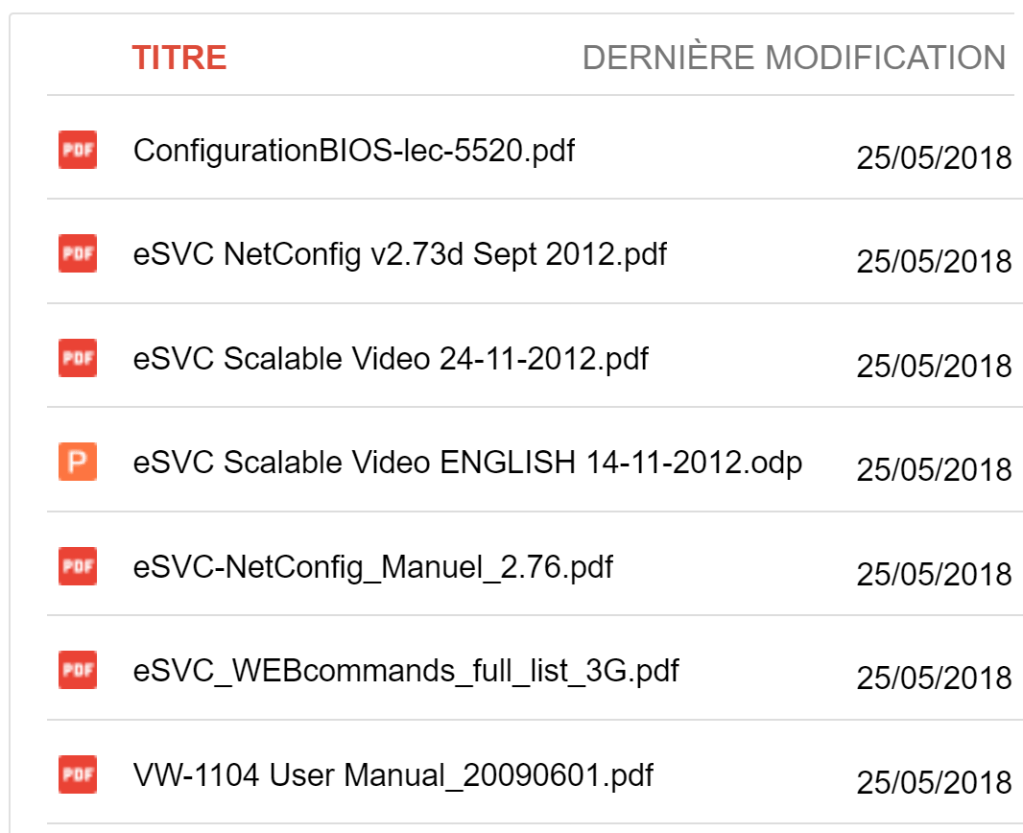Click PDF icon for eSVC NetConfig v2.73d
1023x833 pixels.
pos(77,254)
